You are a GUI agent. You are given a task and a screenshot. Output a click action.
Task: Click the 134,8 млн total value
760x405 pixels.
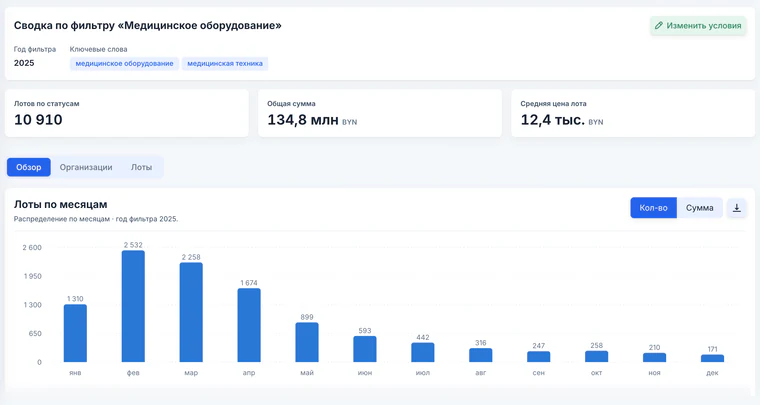pyautogui.click(x=303, y=120)
